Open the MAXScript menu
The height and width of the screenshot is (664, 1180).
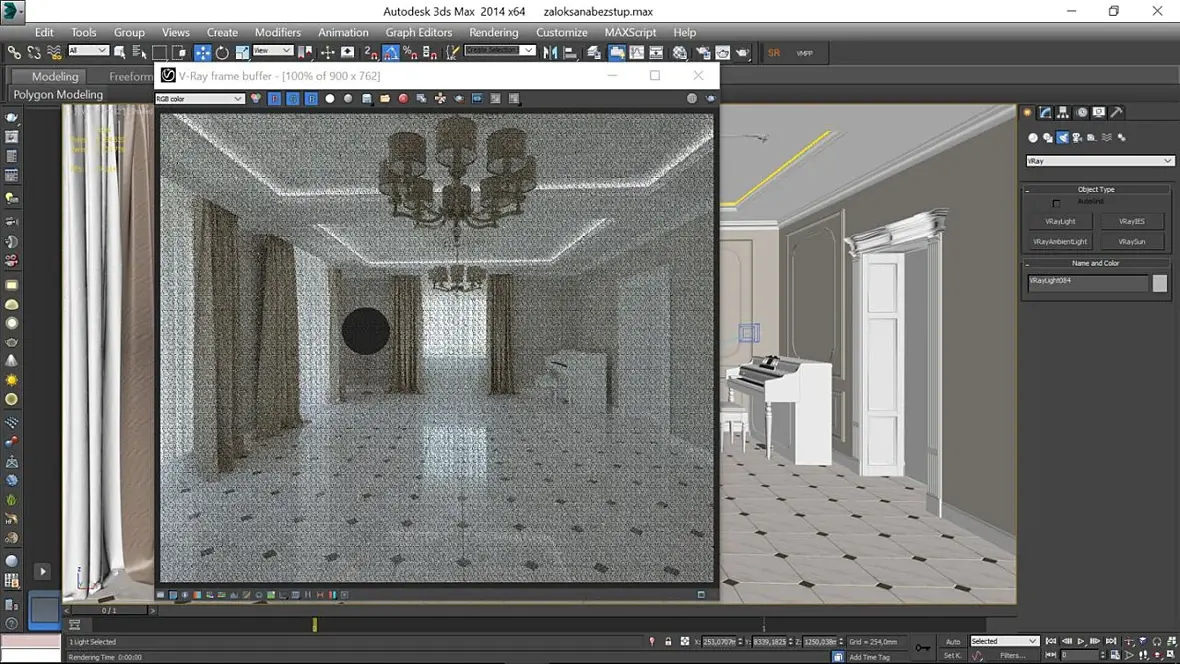630,32
